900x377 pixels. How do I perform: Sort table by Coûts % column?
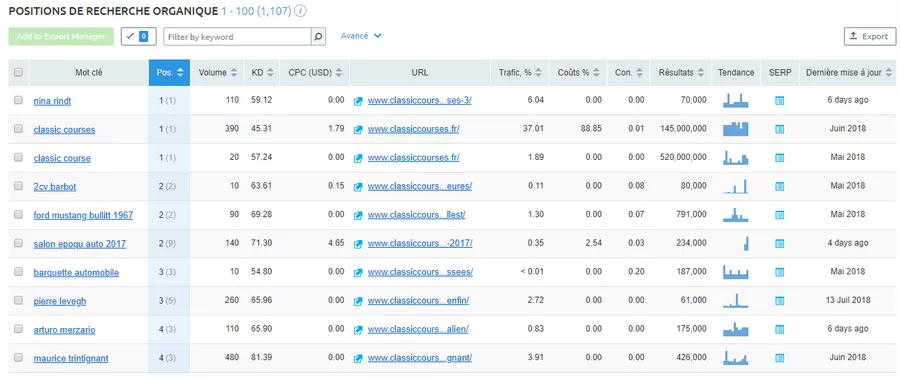click(579, 73)
